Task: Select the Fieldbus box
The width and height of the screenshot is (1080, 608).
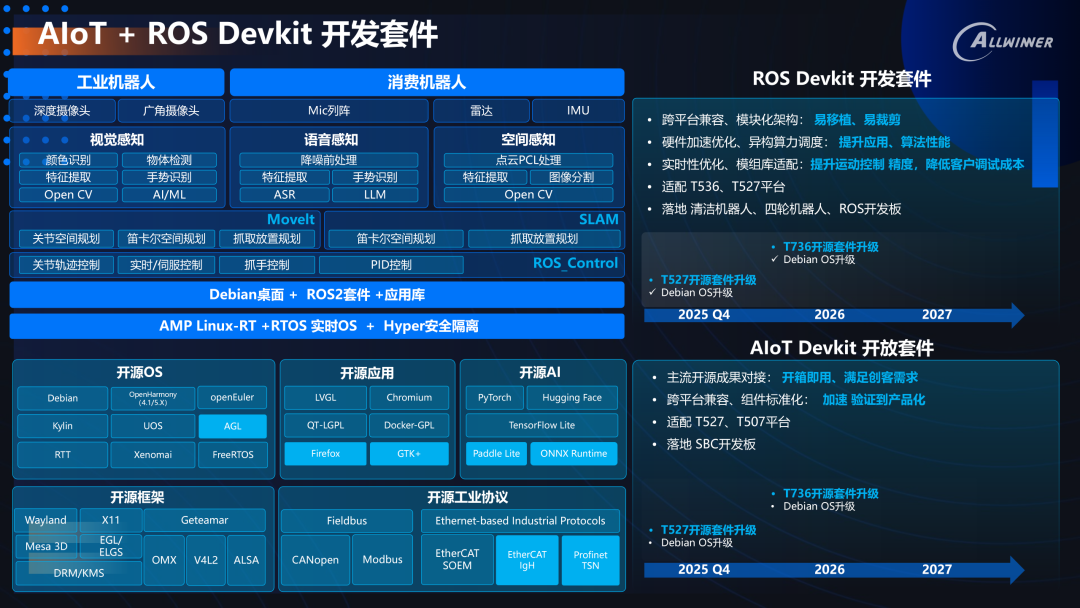Action: (x=346, y=521)
